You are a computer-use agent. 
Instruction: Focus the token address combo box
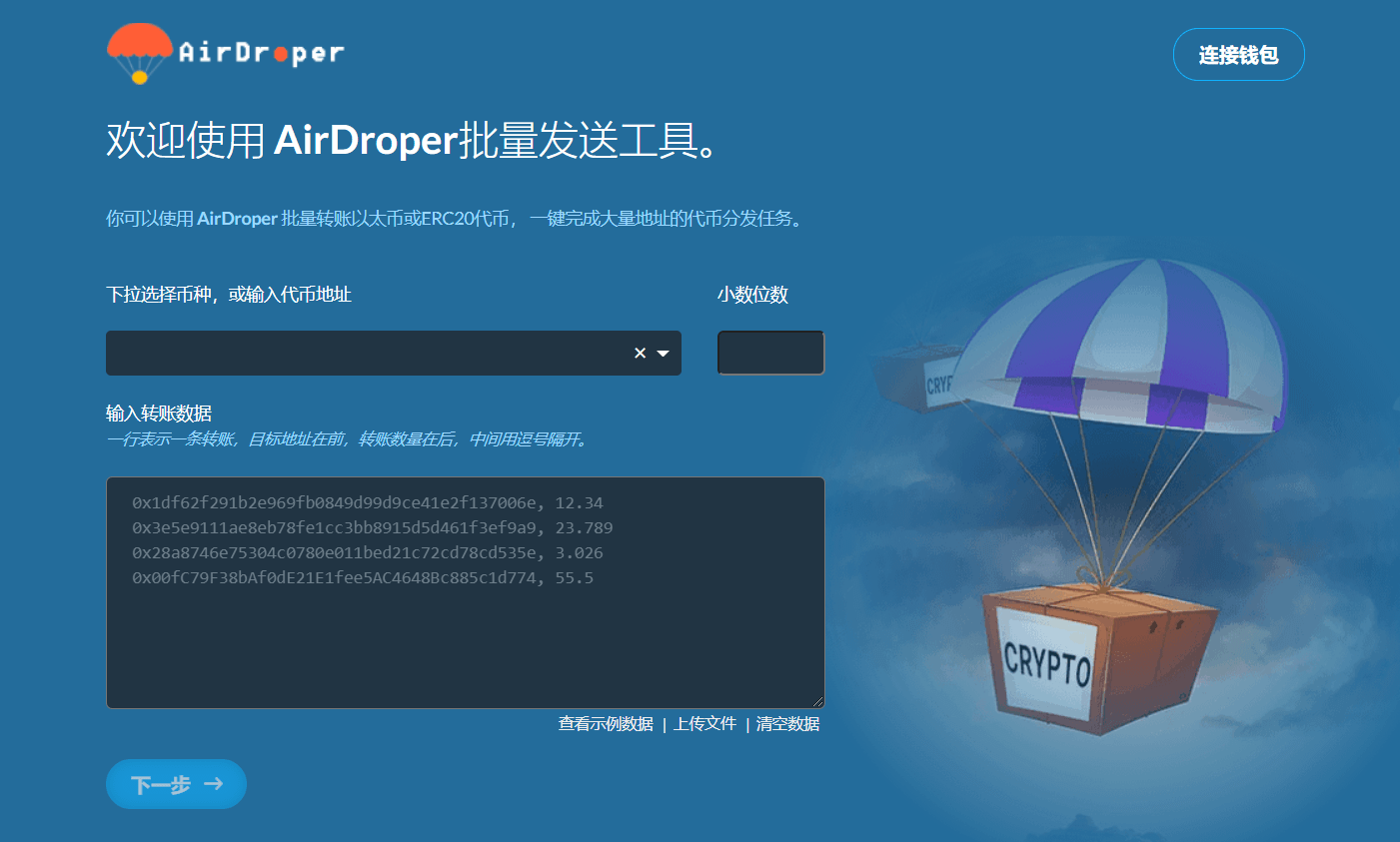pyautogui.click(x=394, y=353)
